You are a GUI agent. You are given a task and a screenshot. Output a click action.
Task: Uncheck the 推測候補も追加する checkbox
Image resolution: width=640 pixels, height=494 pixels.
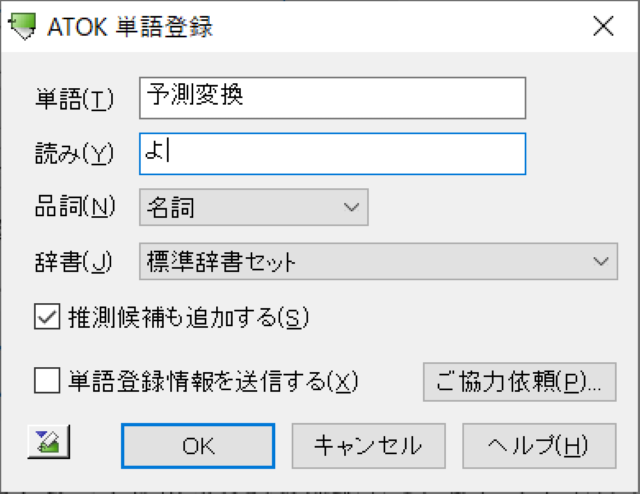(47, 316)
